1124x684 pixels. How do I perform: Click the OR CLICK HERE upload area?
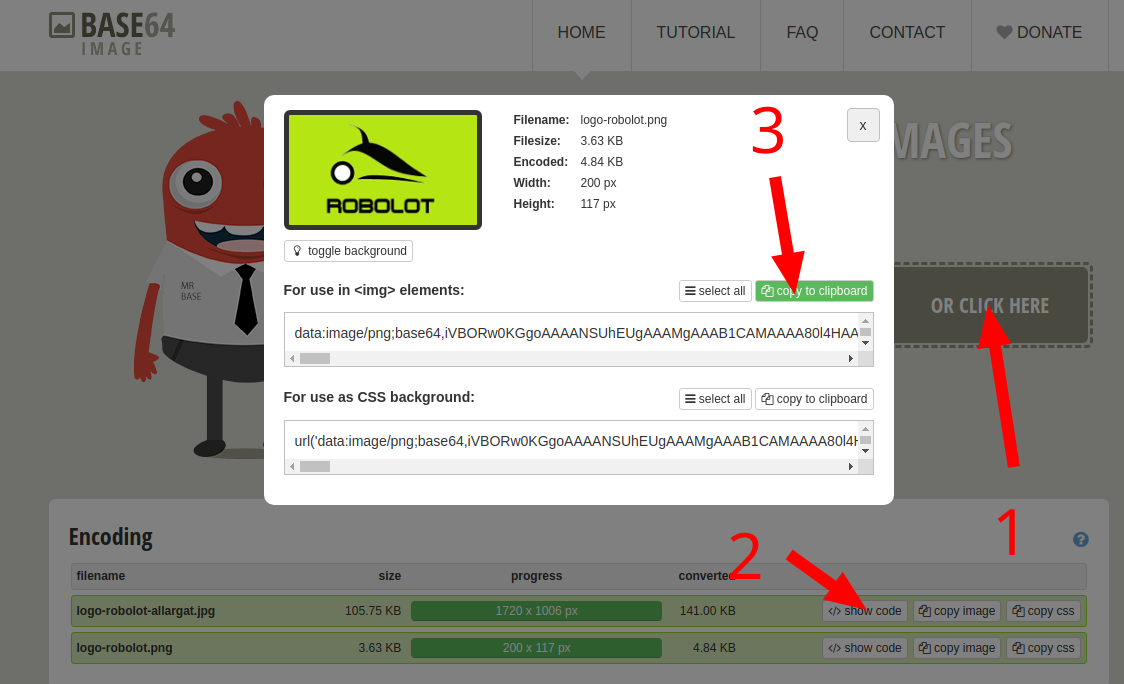(988, 305)
